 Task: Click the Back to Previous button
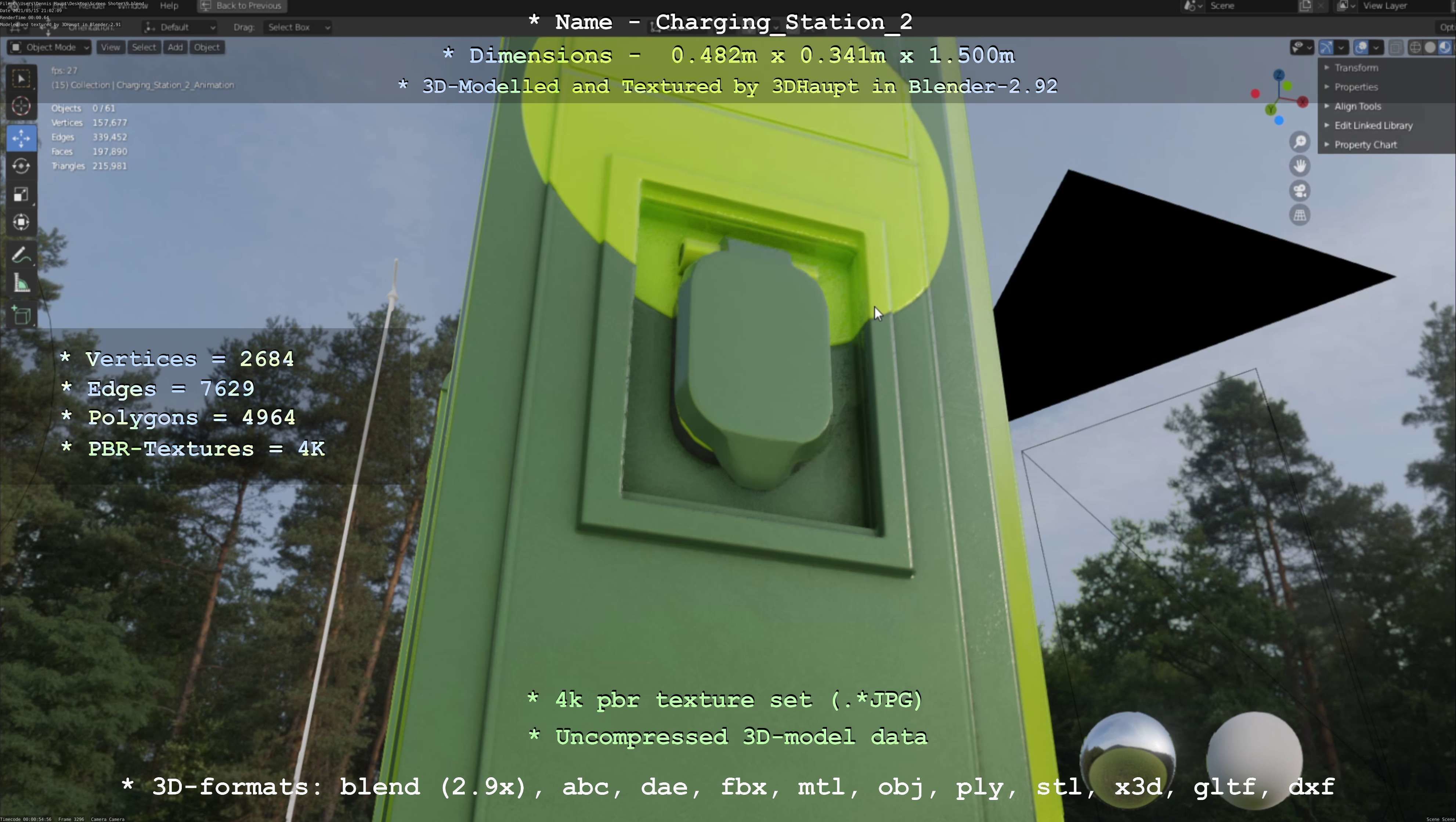tap(242, 6)
